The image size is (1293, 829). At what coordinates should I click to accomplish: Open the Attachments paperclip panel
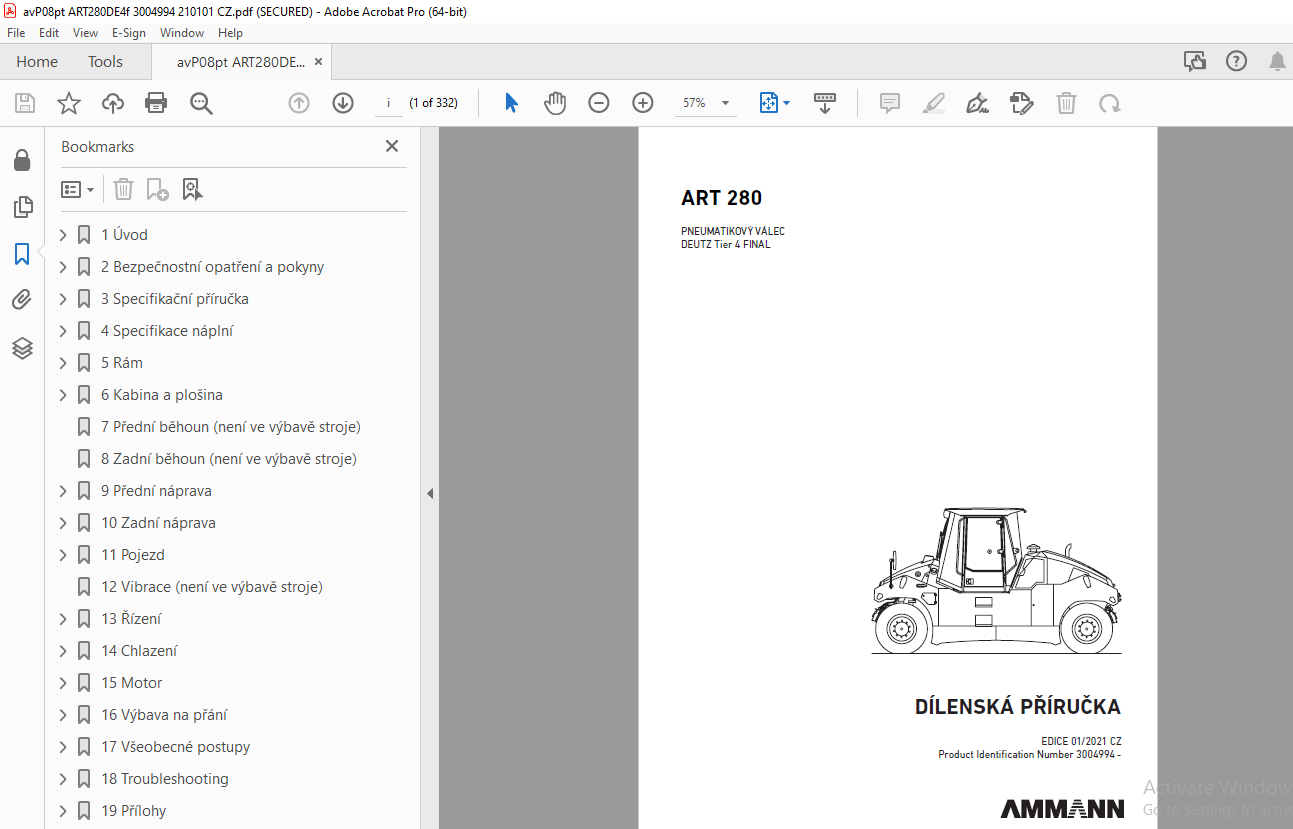[22, 301]
